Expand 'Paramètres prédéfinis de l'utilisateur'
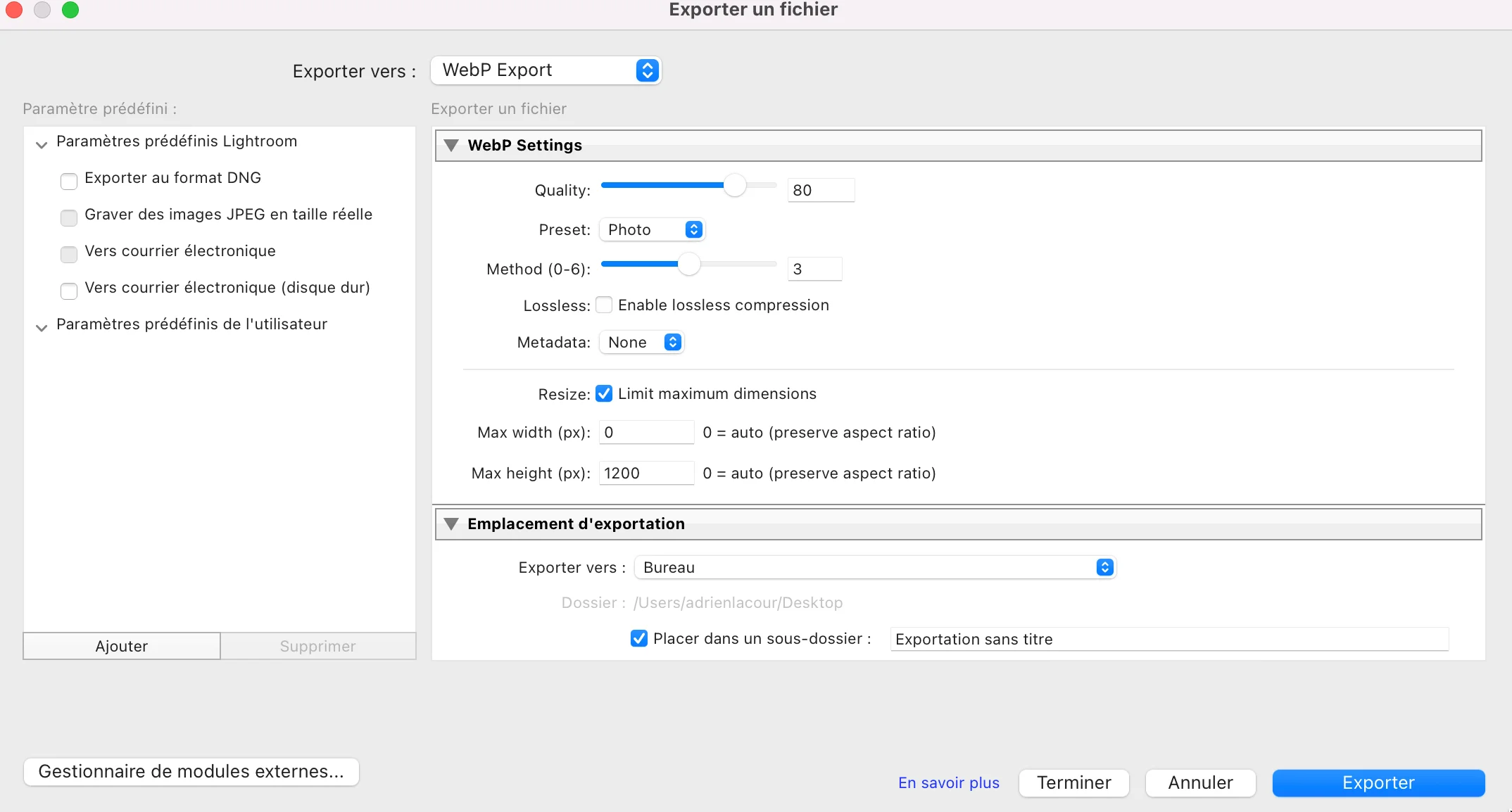 click(42, 327)
